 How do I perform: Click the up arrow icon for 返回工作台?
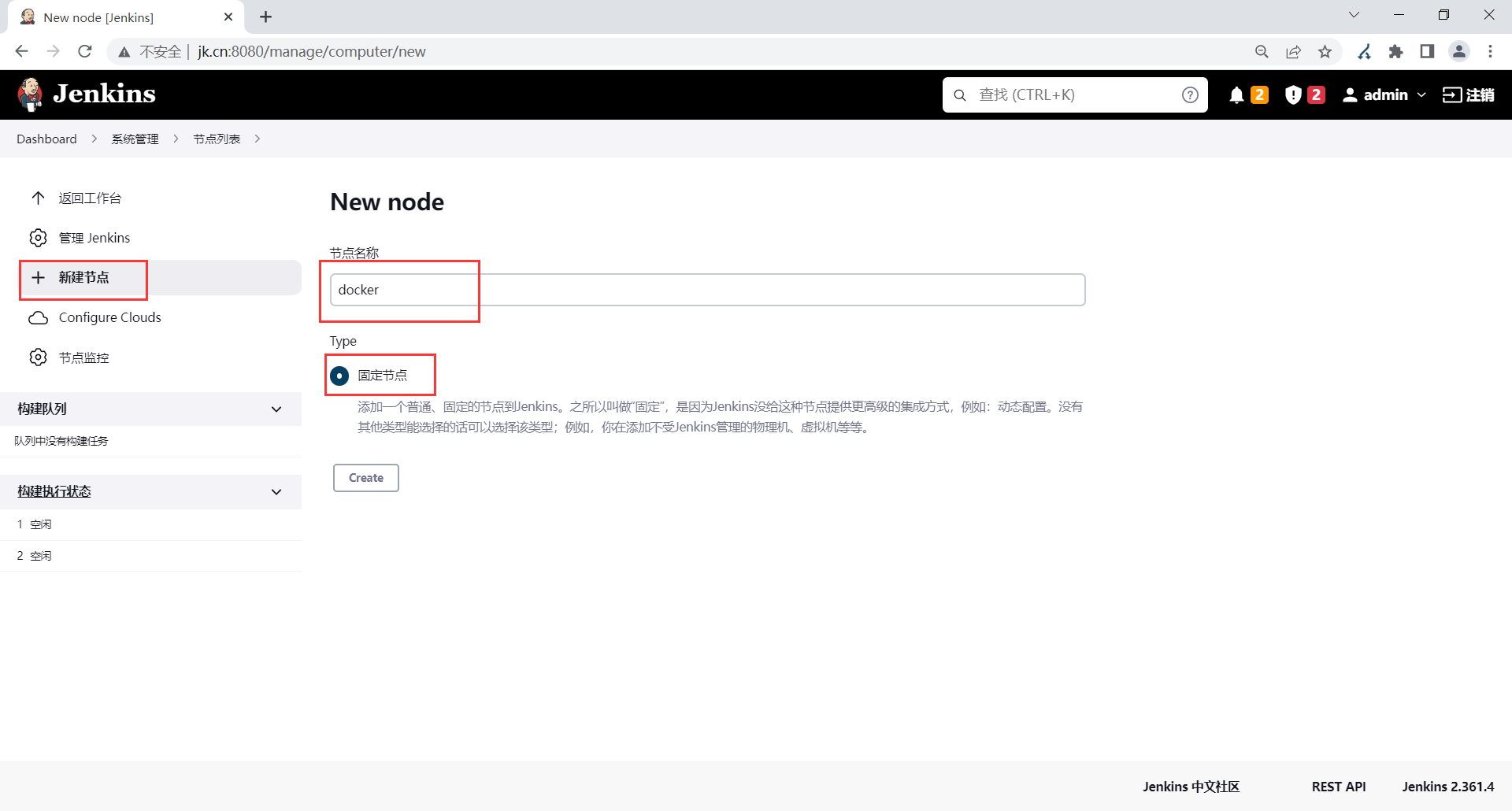pos(38,198)
